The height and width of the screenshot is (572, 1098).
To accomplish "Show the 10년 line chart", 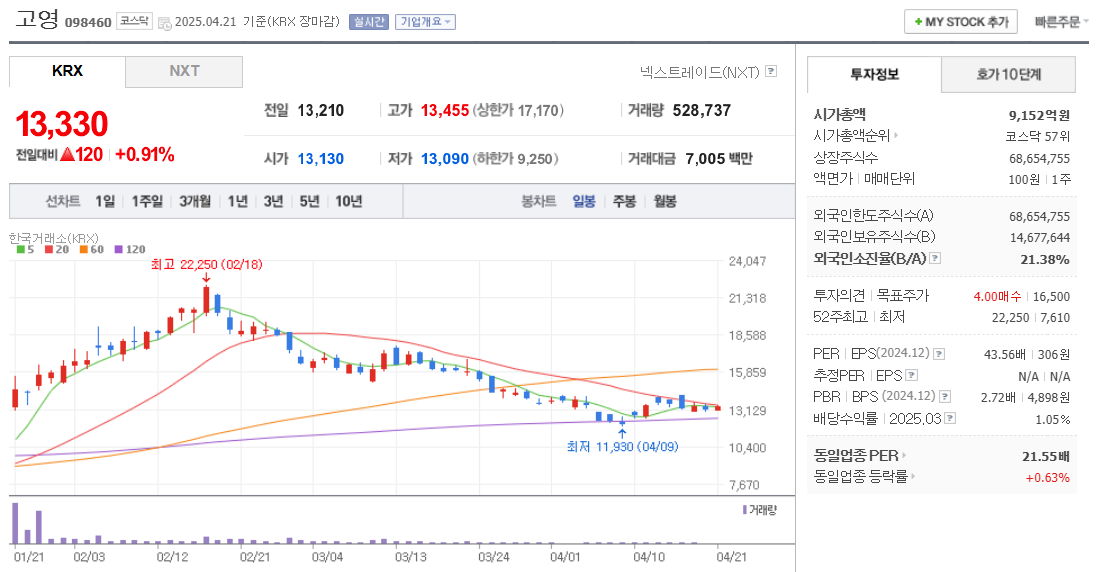I will (349, 202).
